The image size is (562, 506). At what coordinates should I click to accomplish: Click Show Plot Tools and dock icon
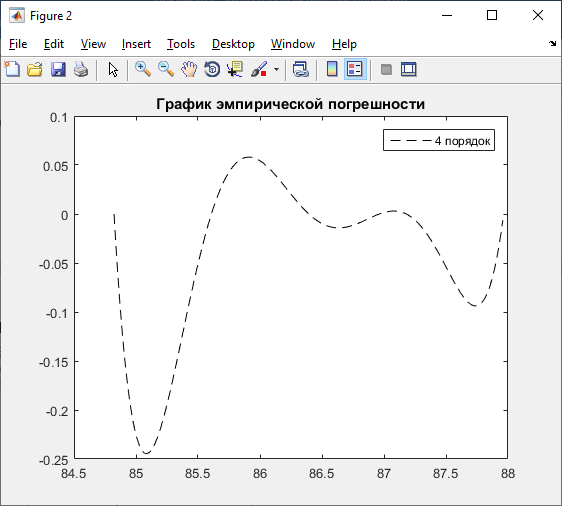point(409,69)
